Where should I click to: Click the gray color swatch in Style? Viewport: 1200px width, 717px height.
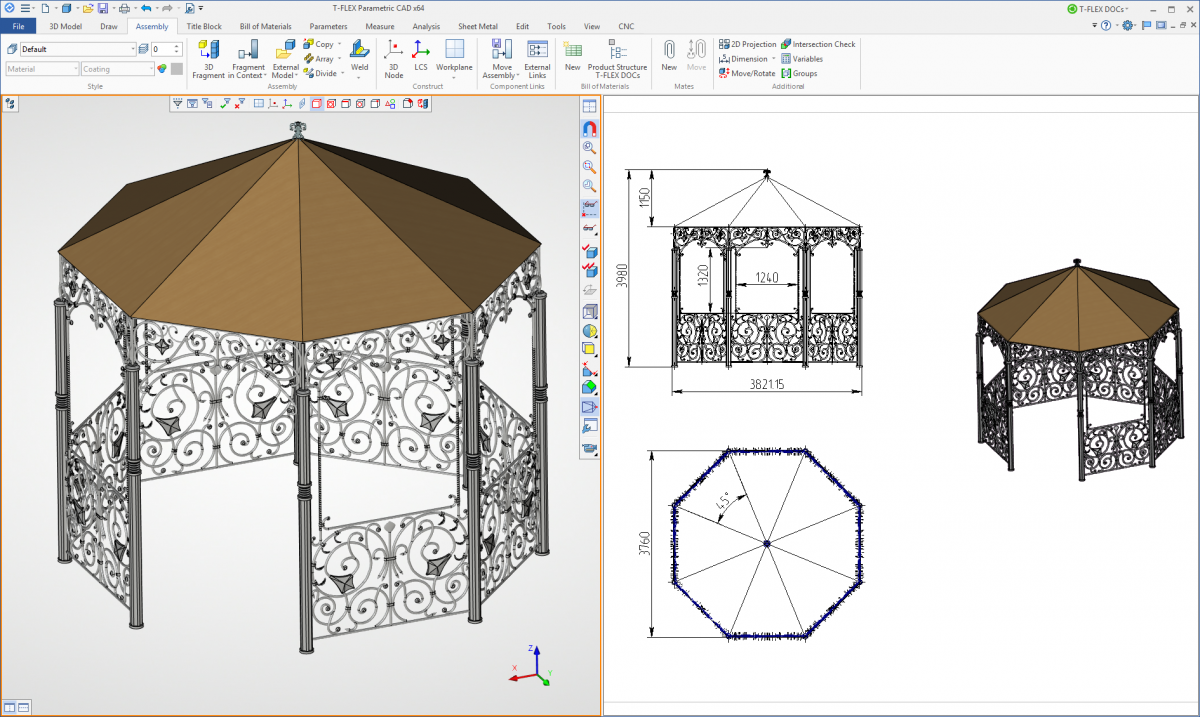177,69
